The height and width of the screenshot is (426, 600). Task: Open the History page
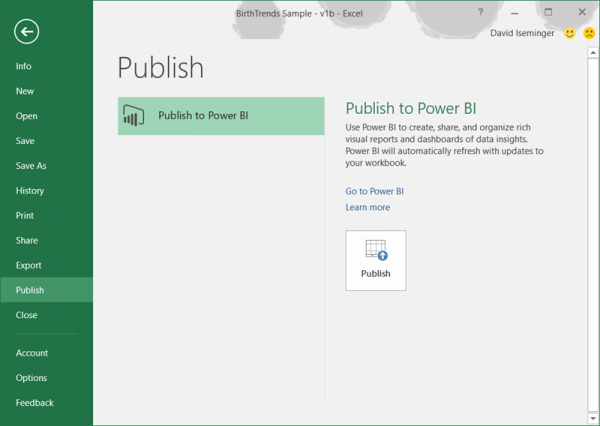(x=29, y=191)
